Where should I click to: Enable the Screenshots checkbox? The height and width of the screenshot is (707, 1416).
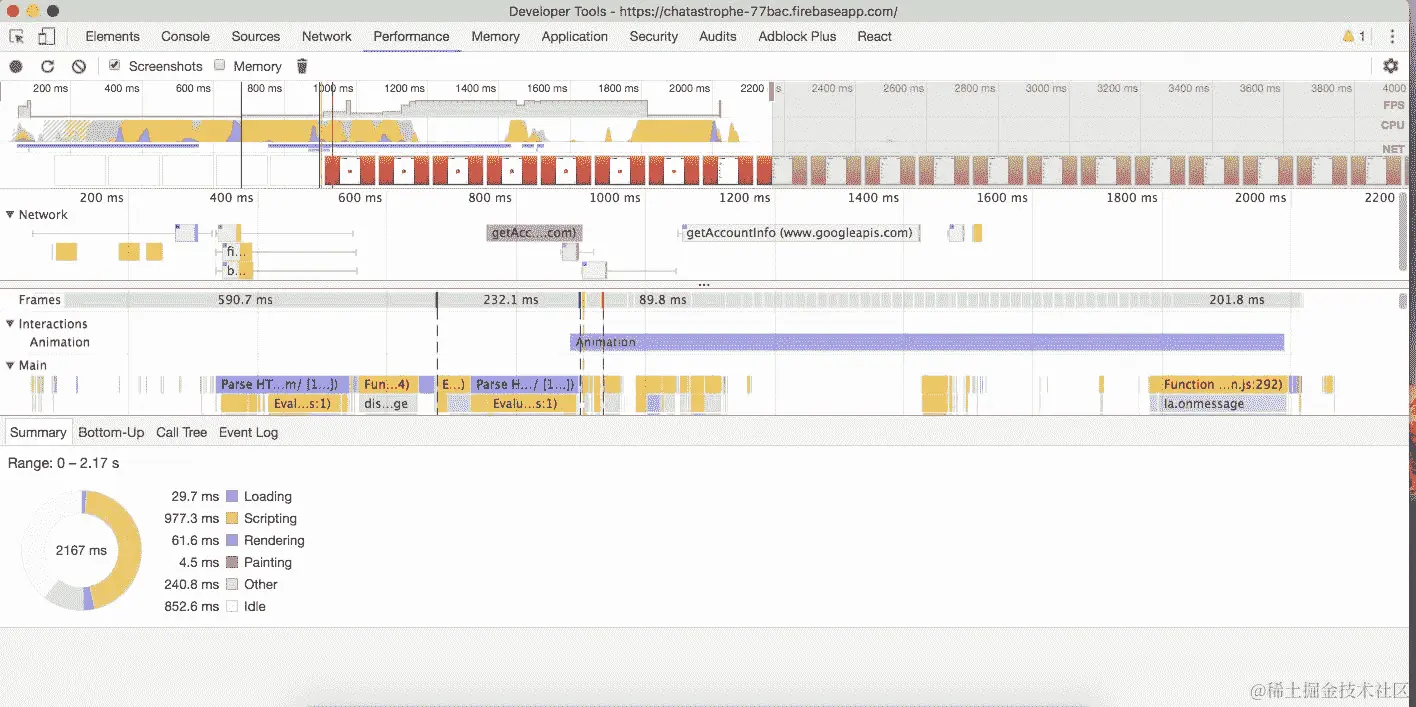tap(115, 65)
